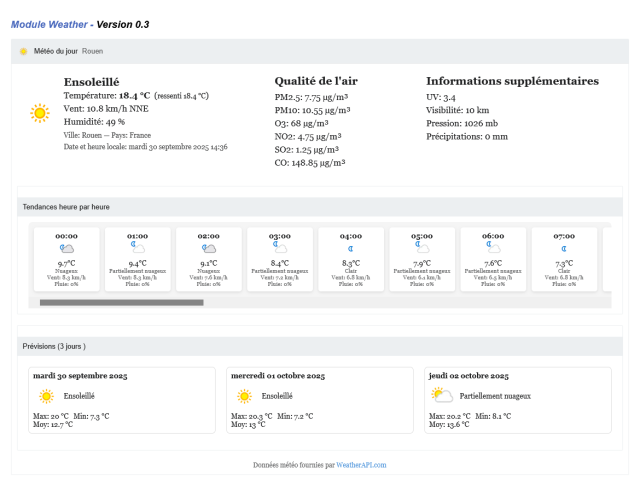The height and width of the screenshot is (486, 640).
Task: Click the Ville: Rouen — Pays: France line
Action: pyautogui.click(x=107, y=135)
